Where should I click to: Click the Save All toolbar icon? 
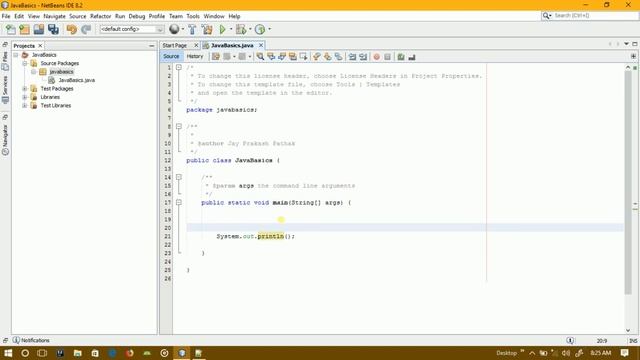tap(53, 29)
